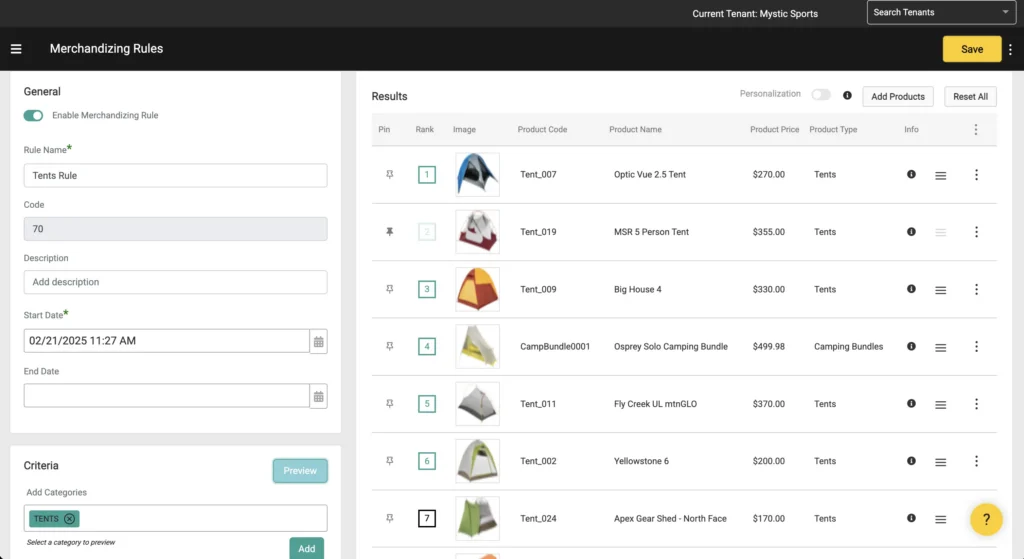The height and width of the screenshot is (559, 1024).
Task: Turn on the Personalization toggle
Action: 820,95
